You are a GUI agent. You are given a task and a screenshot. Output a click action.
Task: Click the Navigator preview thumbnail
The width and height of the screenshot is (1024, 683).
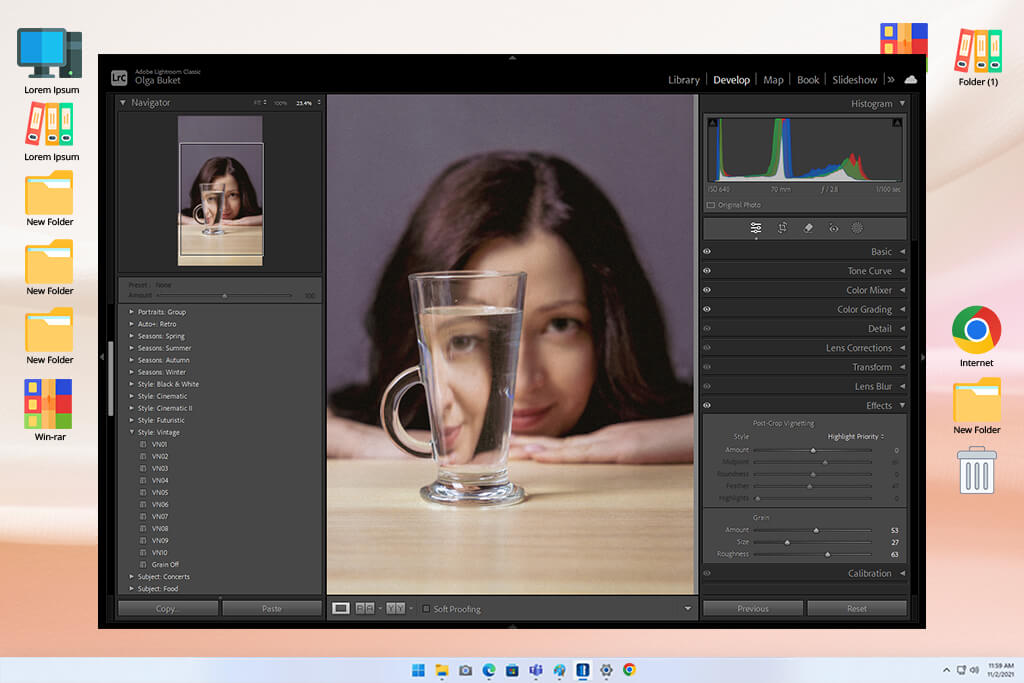click(221, 191)
